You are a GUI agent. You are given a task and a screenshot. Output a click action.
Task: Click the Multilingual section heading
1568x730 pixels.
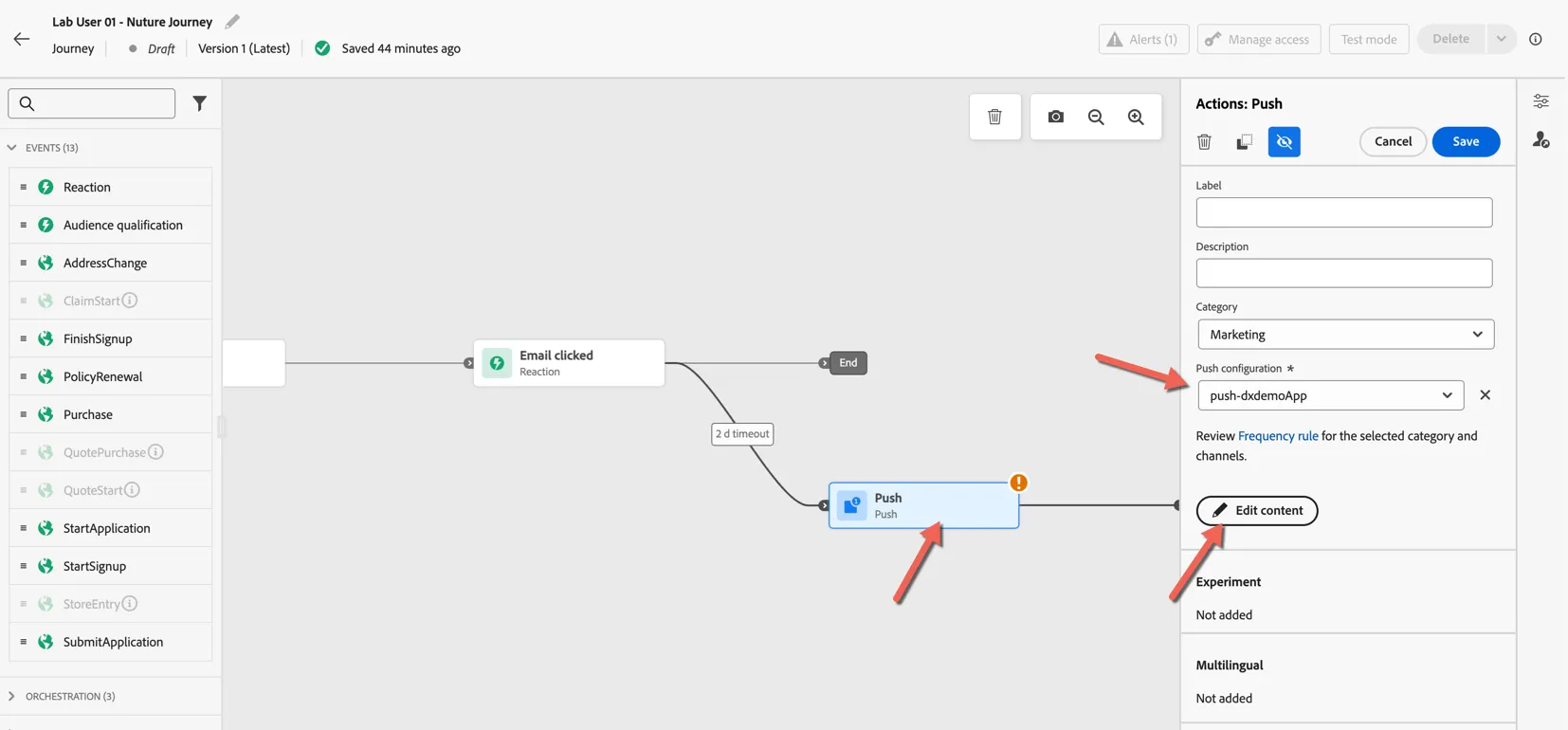pos(1229,666)
